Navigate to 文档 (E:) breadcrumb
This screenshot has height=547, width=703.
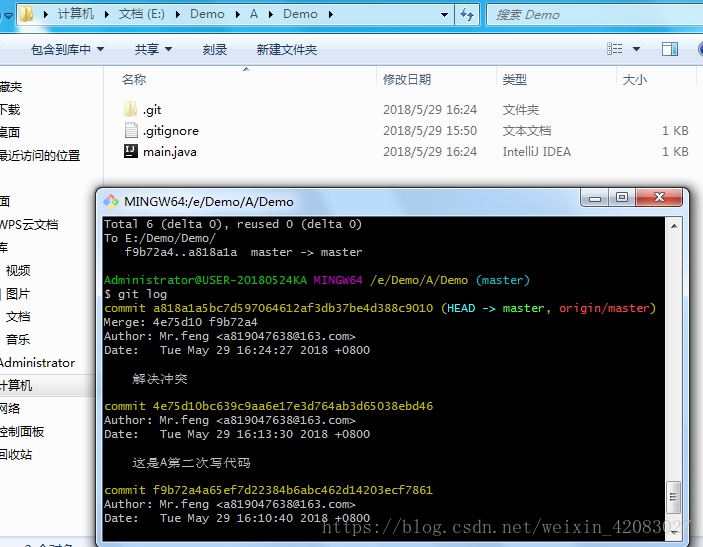click(142, 14)
